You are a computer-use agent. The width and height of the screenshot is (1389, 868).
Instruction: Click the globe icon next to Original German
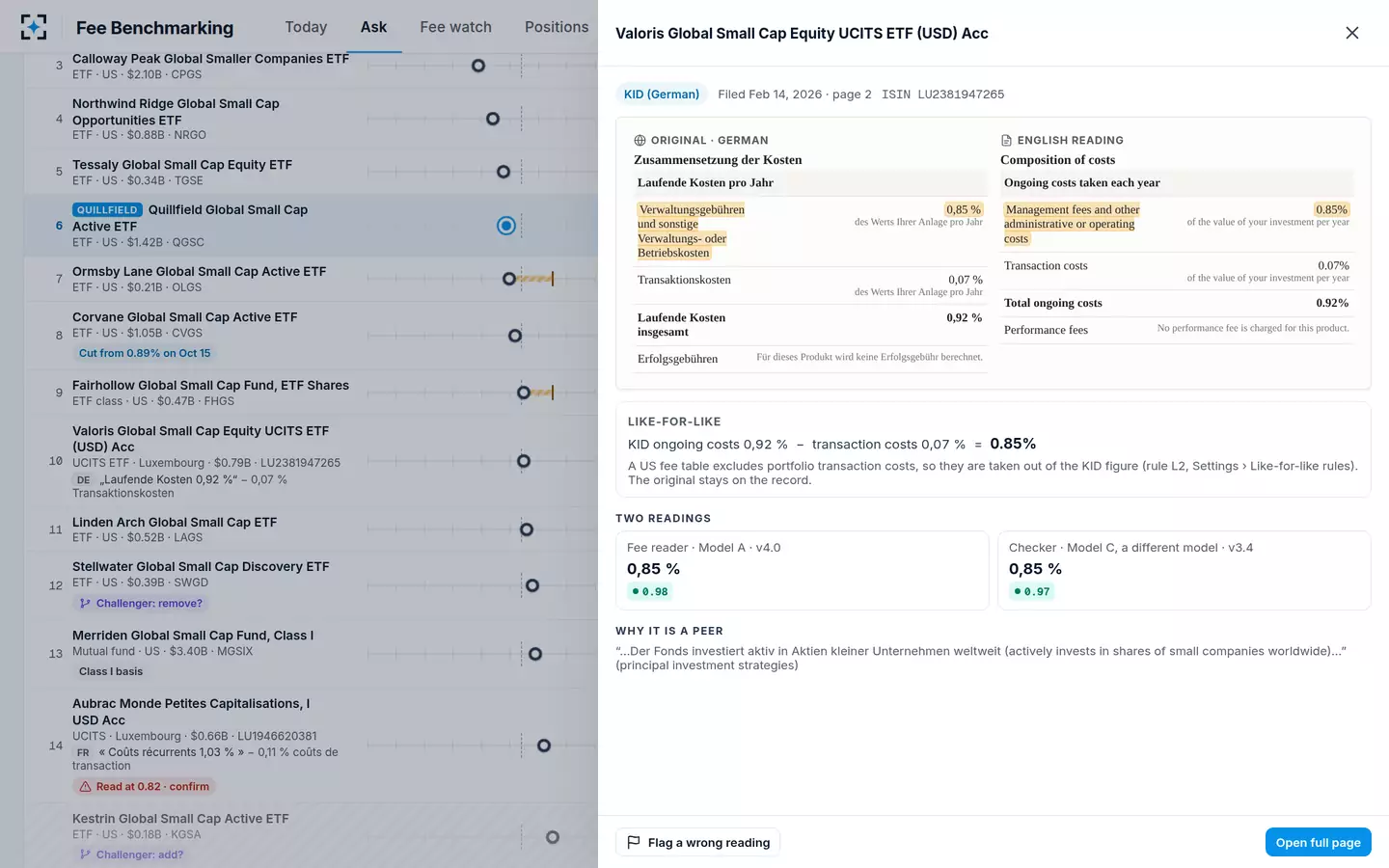tap(640, 140)
